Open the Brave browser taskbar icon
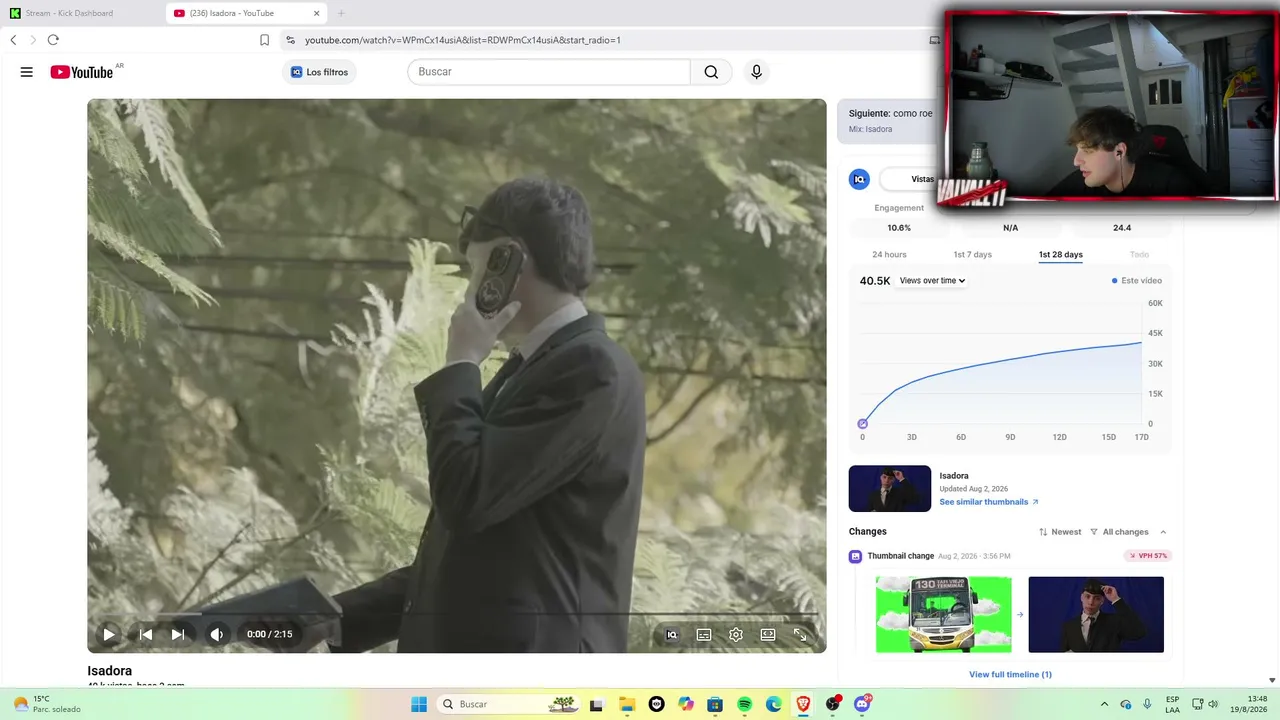 point(803,705)
